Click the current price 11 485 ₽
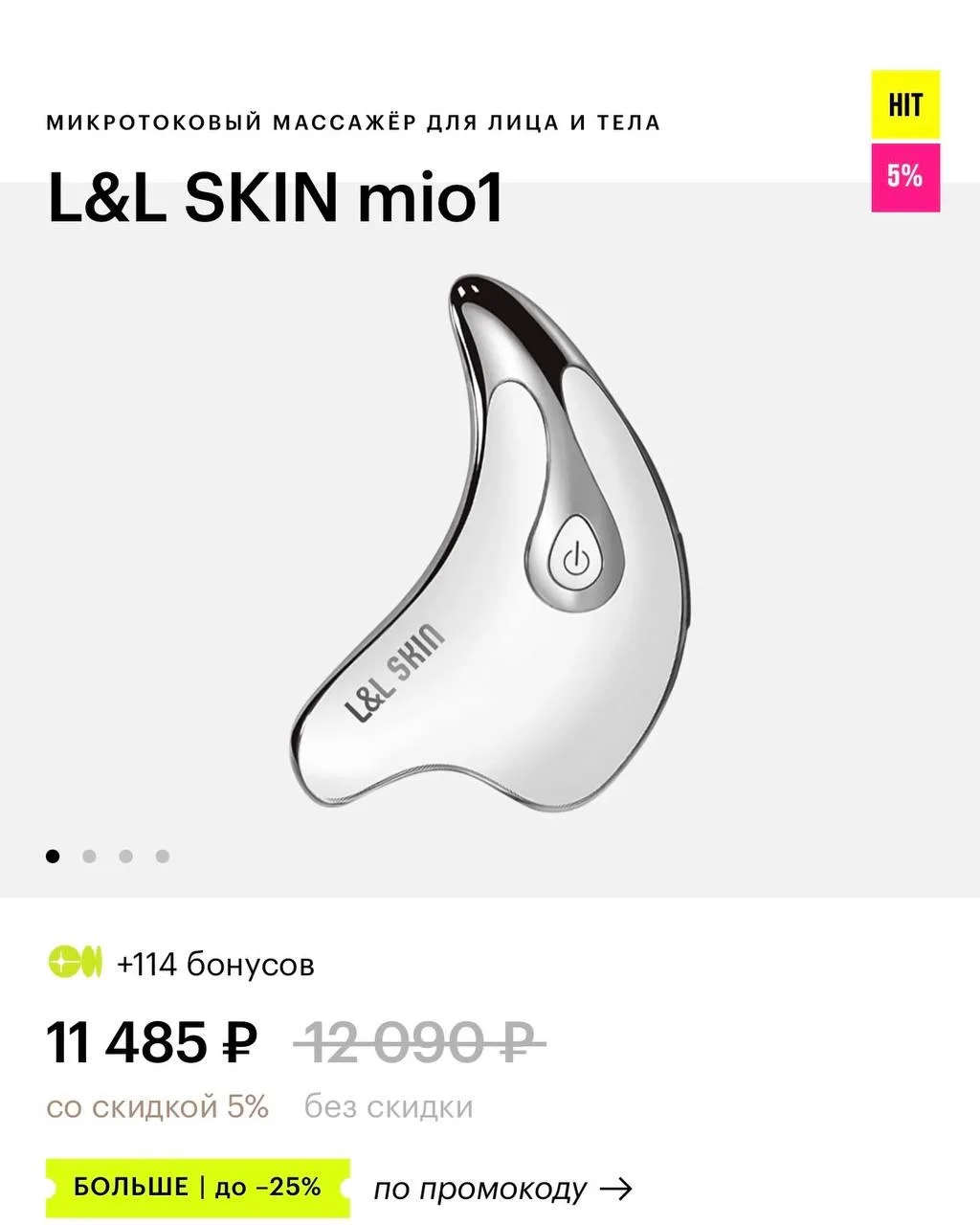This screenshot has height=1225, width=980. pos(152,1042)
